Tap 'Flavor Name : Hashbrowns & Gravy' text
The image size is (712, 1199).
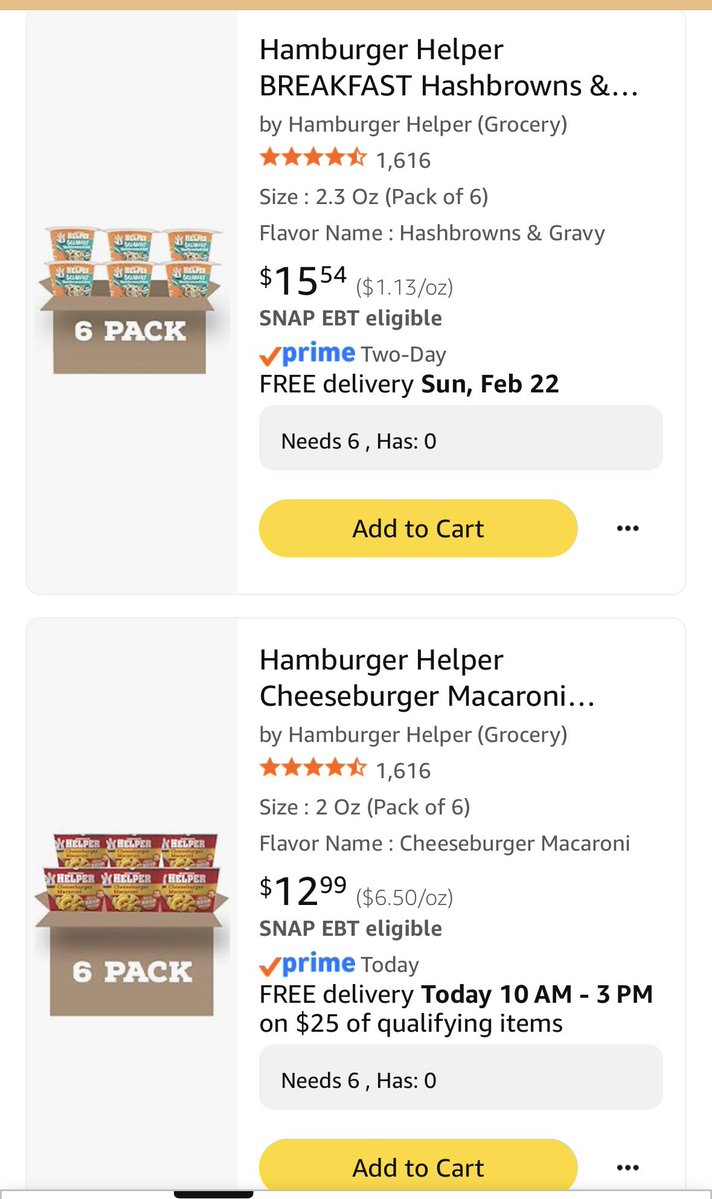point(432,233)
